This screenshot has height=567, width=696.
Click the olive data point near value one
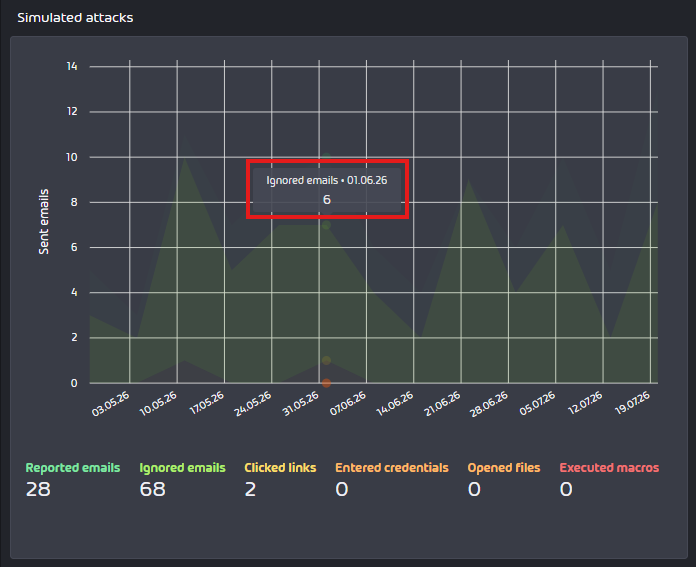(x=326, y=360)
